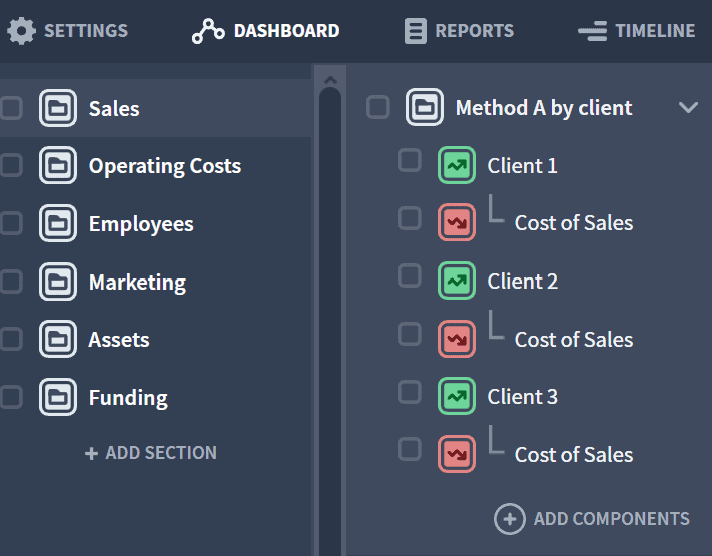This screenshot has height=556, width=712.
Task: Open the Client 2 component label
Action: pos(522,281)
